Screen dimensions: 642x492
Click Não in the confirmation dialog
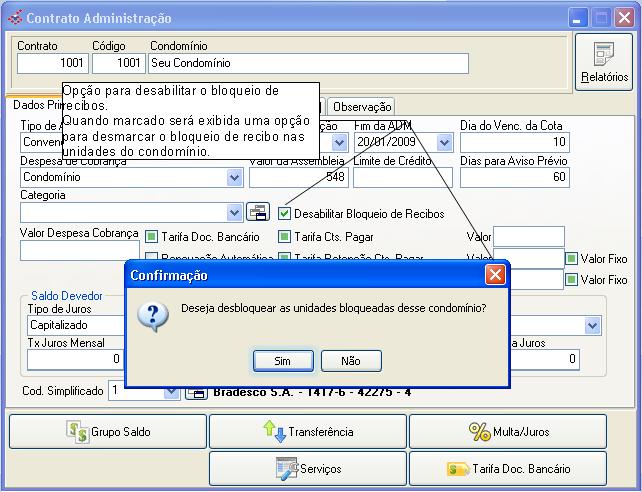[350, 360]
